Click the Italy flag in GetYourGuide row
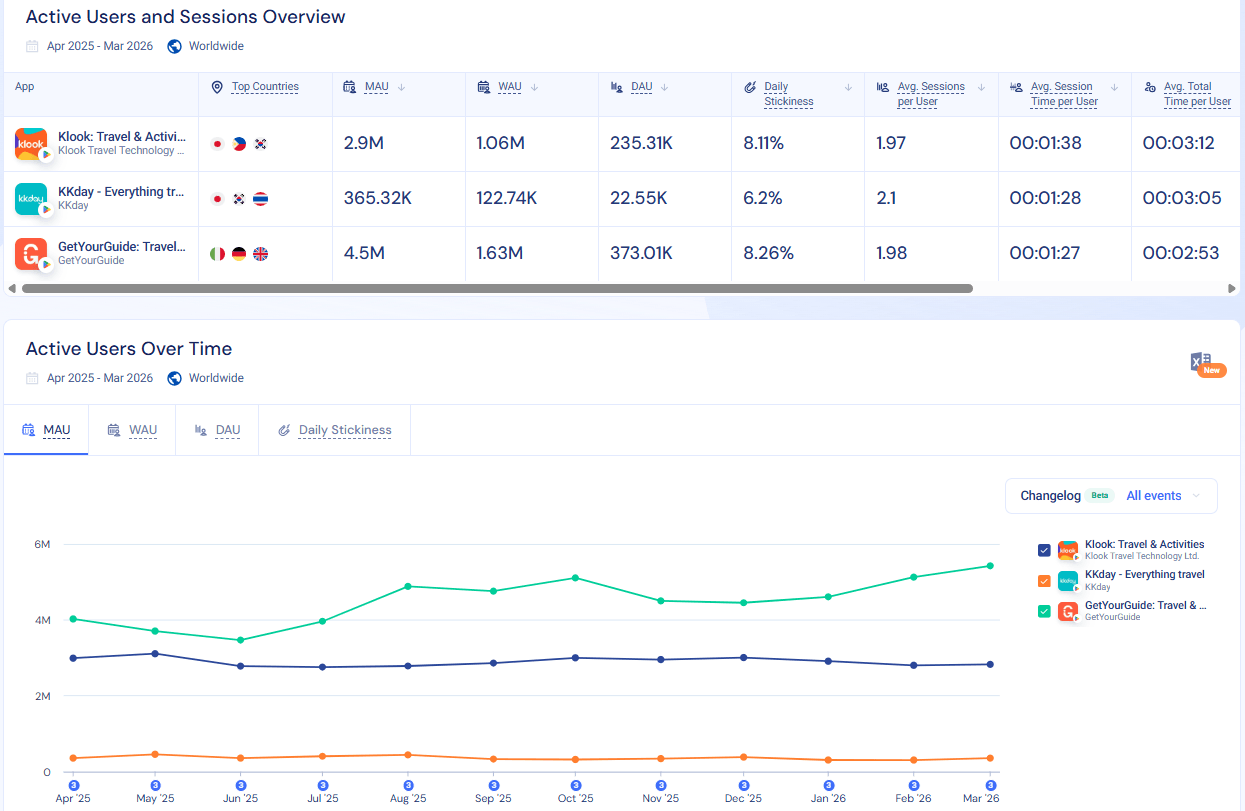 click(217, 254)
